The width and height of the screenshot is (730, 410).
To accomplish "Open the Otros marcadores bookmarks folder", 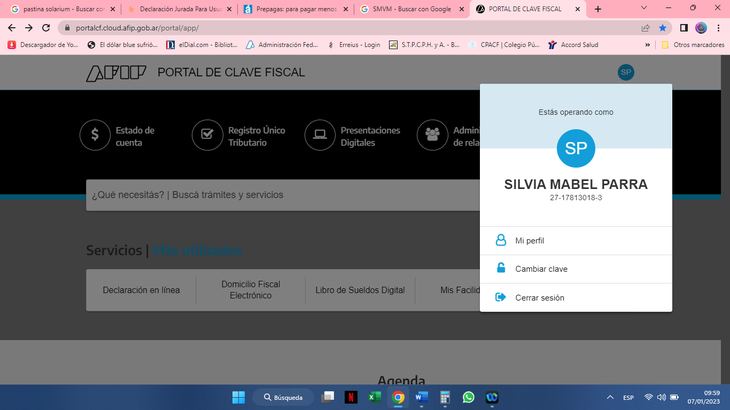I will click(692, 45).
